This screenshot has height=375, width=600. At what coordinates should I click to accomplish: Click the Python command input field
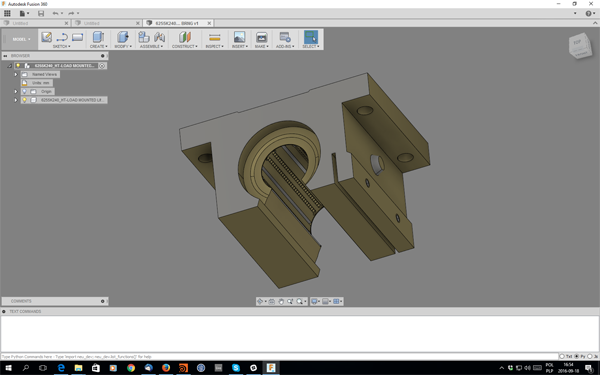[x=279, y=357]
